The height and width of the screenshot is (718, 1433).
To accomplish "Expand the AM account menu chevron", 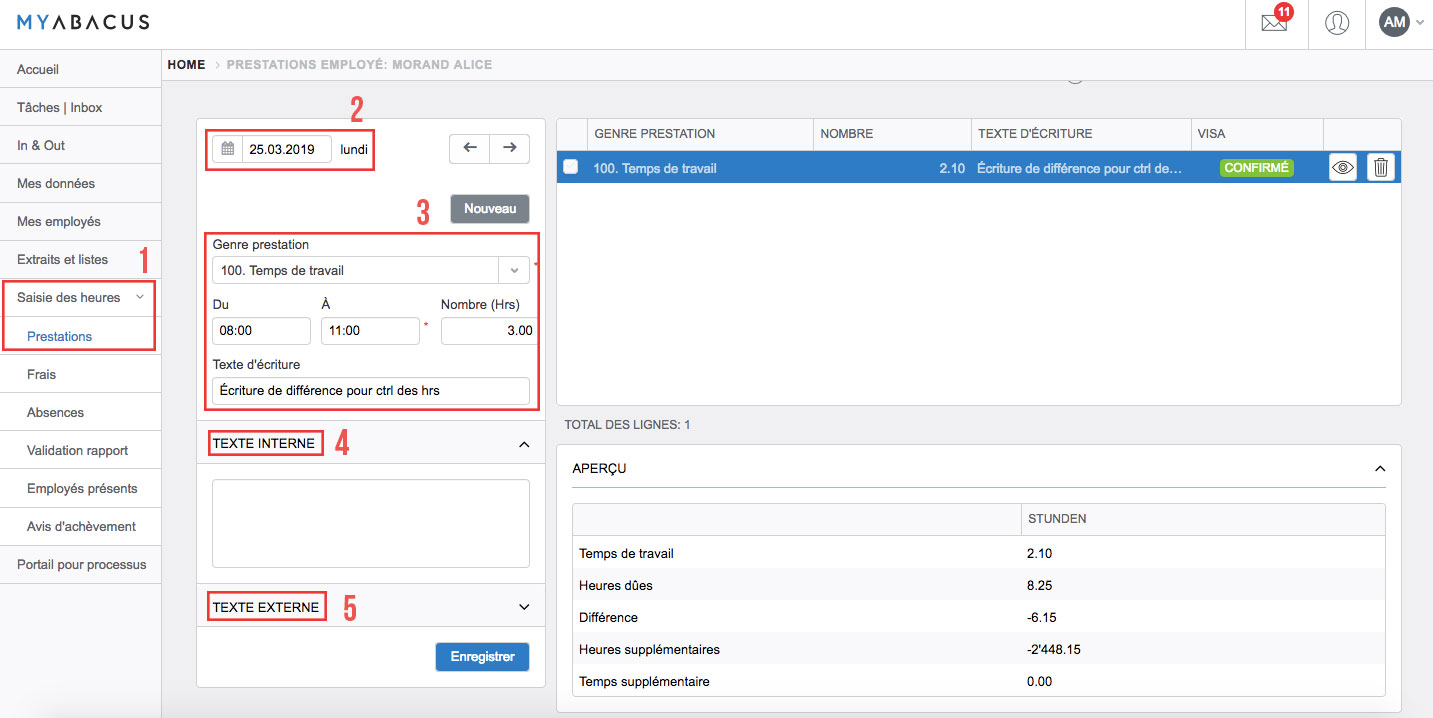I will pyautogui.click(x=1420, y=23).
